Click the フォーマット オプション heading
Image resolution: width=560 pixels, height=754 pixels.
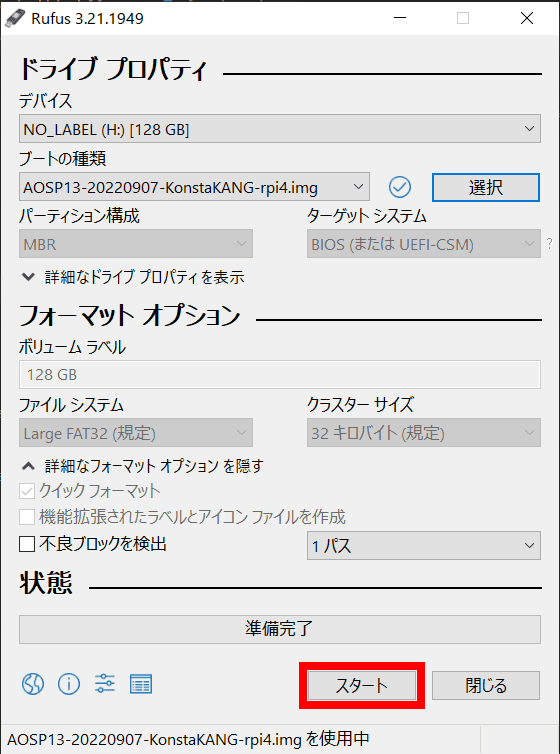tap(130, 315)
